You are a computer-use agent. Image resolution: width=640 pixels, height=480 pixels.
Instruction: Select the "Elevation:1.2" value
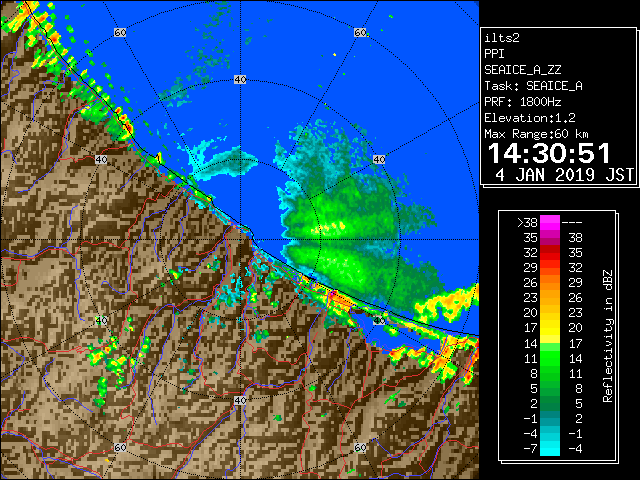(530, 118)
